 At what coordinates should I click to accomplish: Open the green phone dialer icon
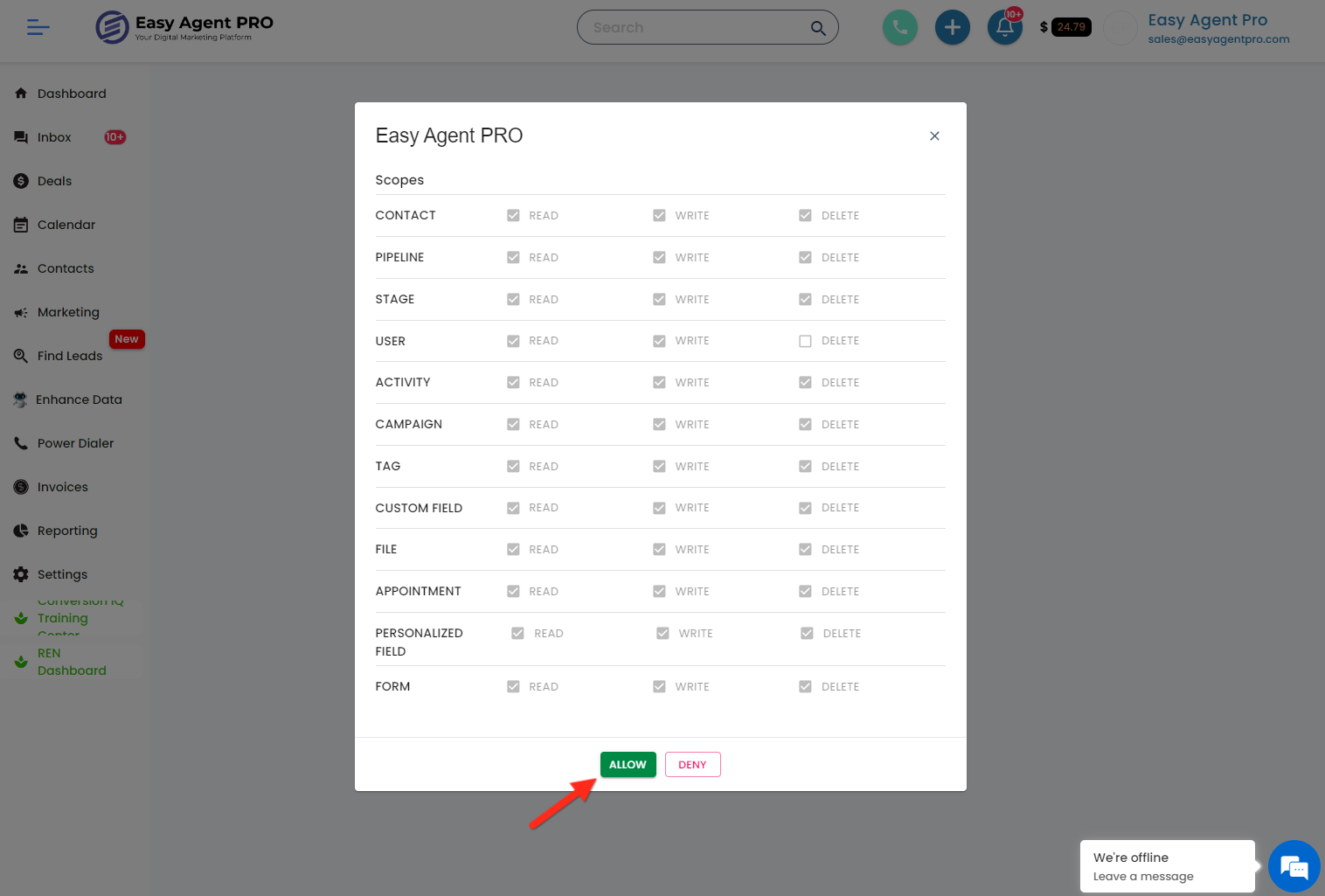(x=900, y=28)
